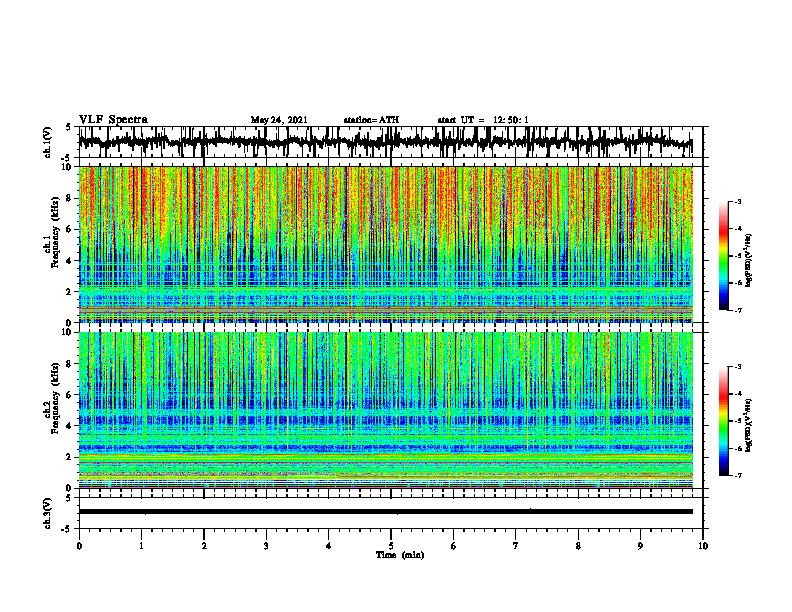This screenshot has height=612, width=792.
Task: Click the "-3" label on ch.1 color bar
Action: (737, 201)
